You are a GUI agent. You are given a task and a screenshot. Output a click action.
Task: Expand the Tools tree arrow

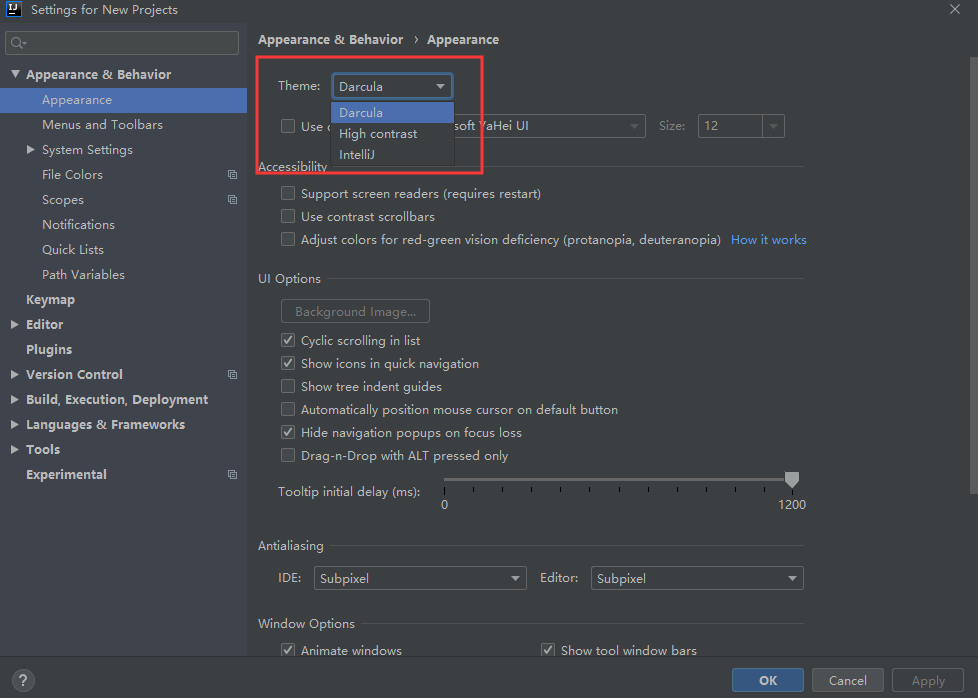pyautogui.click(x=15, y=449)
